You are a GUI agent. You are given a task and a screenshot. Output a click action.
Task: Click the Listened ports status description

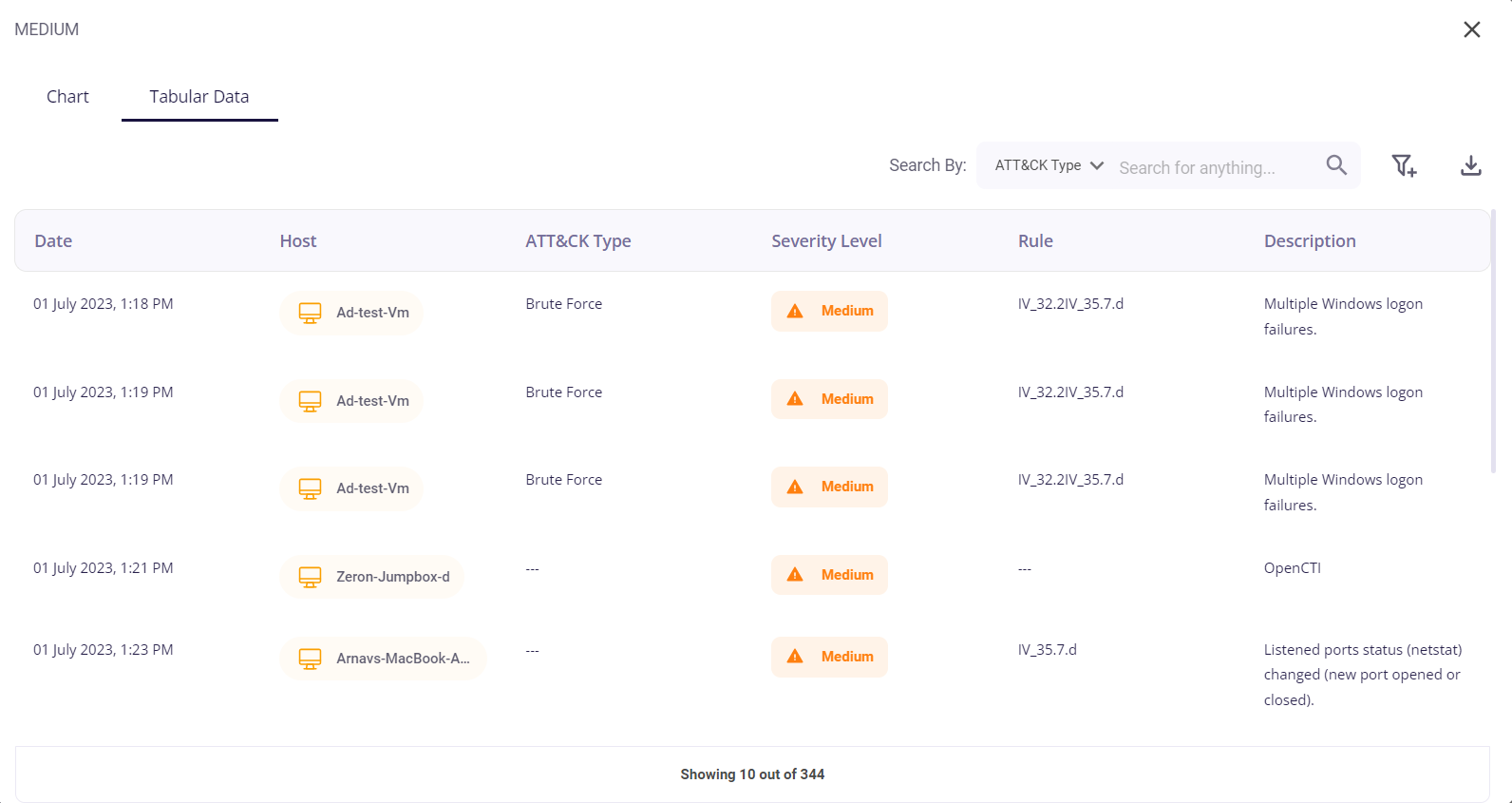tap(1363, 675)
